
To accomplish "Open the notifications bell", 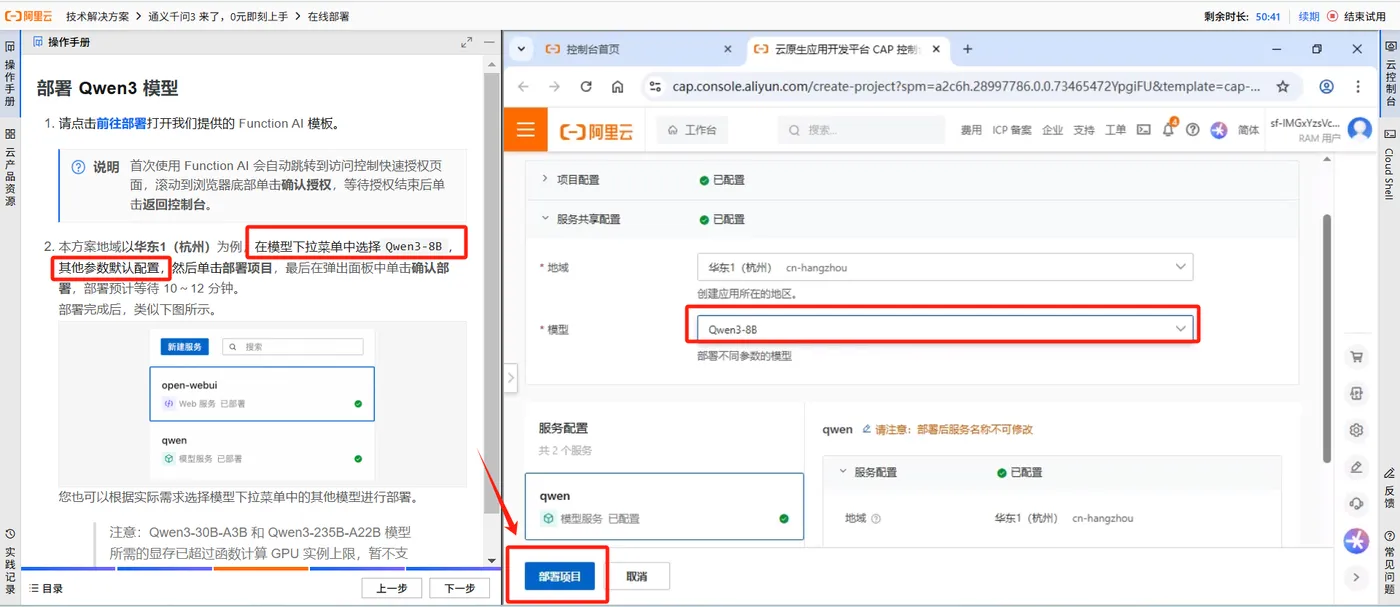I will click(1168, 130).
